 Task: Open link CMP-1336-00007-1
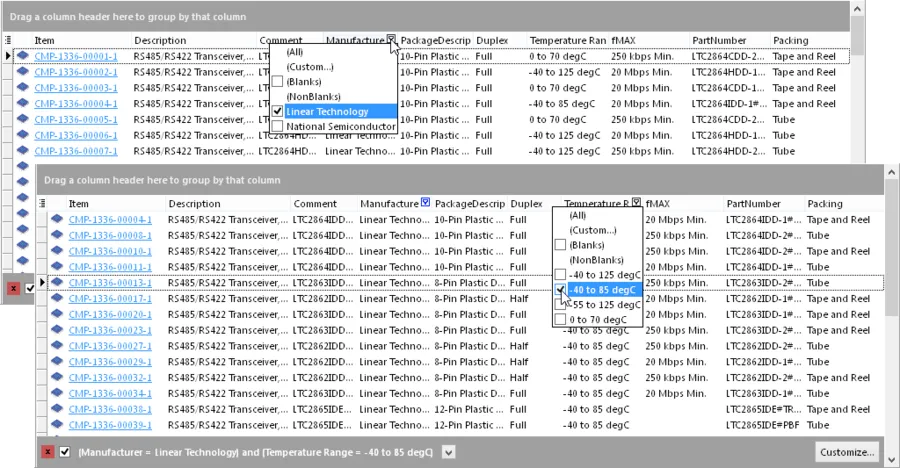76,151
